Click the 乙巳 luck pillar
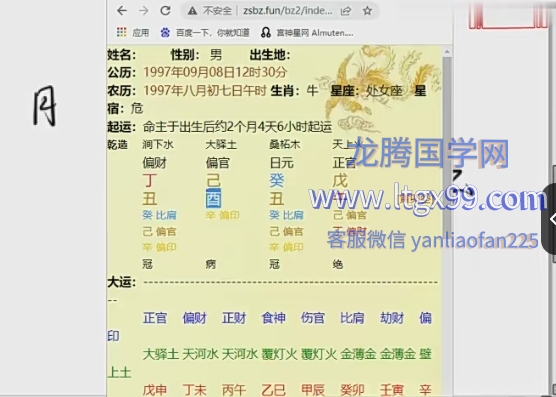 (x=273, y=390)
